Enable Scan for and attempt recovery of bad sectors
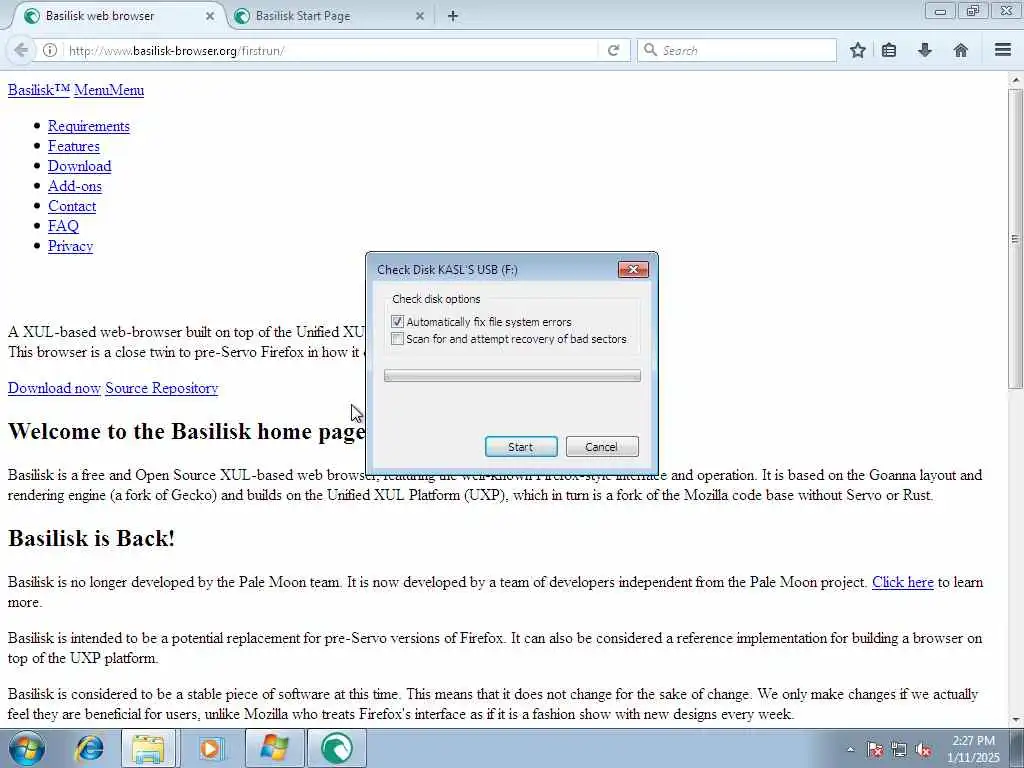Image resolution: width=1024 pixels, height=768 pixels. [397, 338]
